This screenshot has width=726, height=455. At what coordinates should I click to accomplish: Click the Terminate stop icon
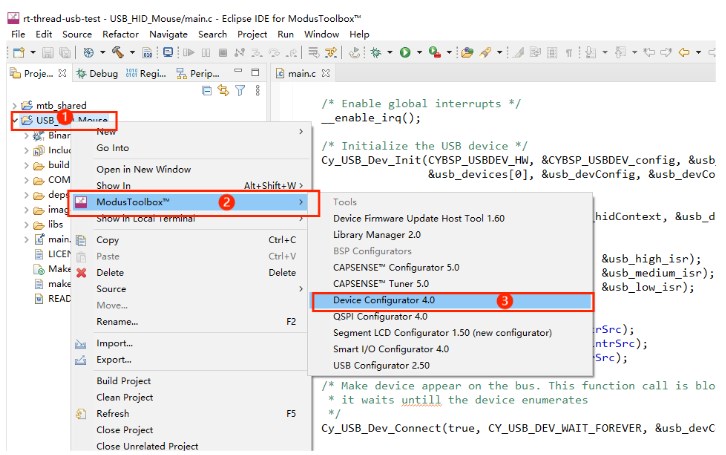click(223, 52)
